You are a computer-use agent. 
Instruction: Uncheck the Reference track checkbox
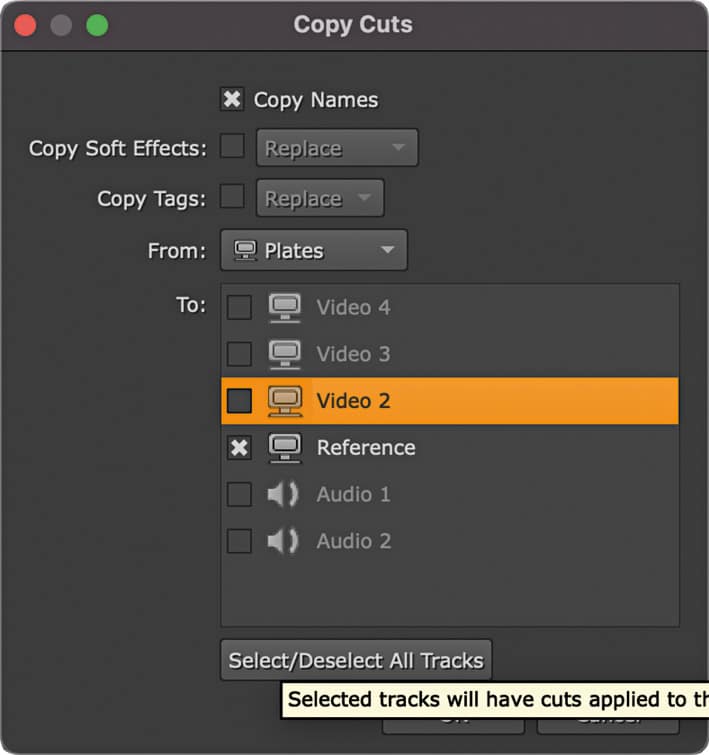pos(239,448)
